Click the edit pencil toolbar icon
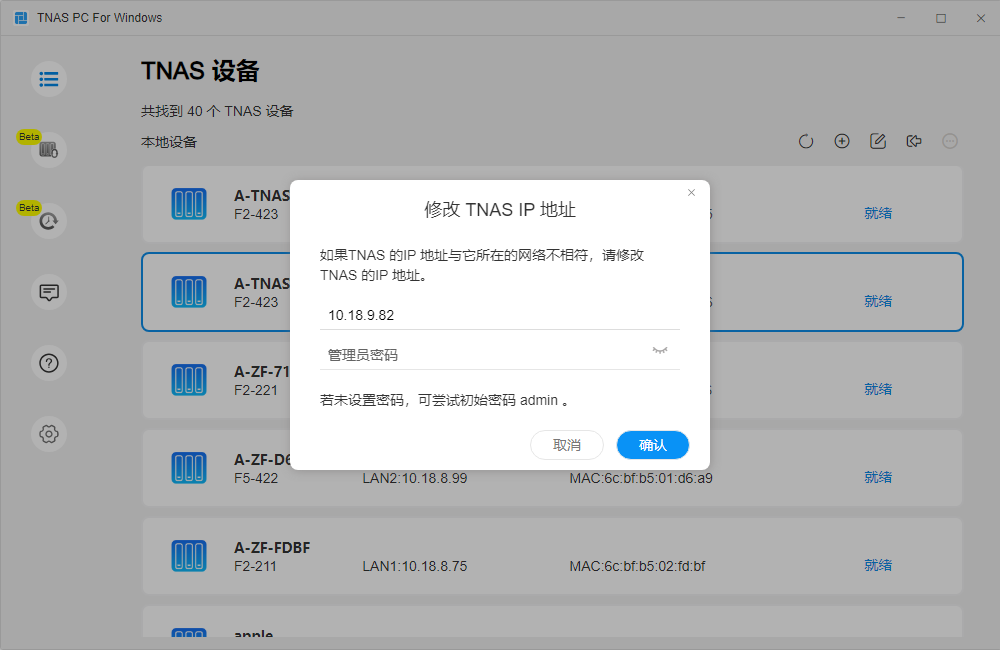Screen dimensions: 1000x650 878,141
